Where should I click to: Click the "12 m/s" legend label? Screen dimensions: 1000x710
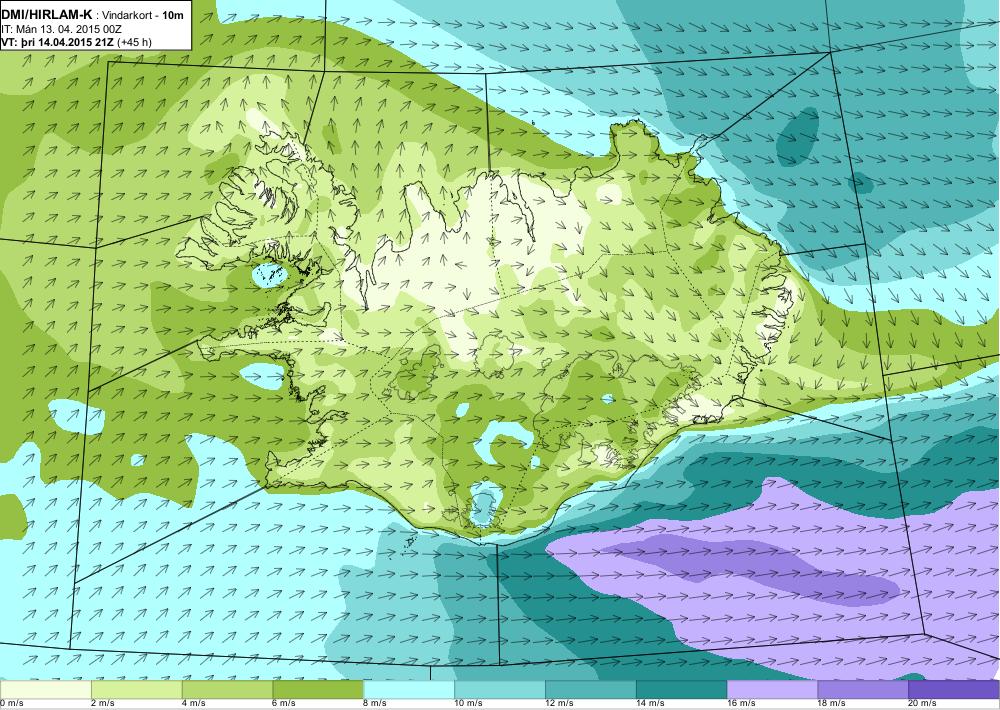tap(560, 704)
